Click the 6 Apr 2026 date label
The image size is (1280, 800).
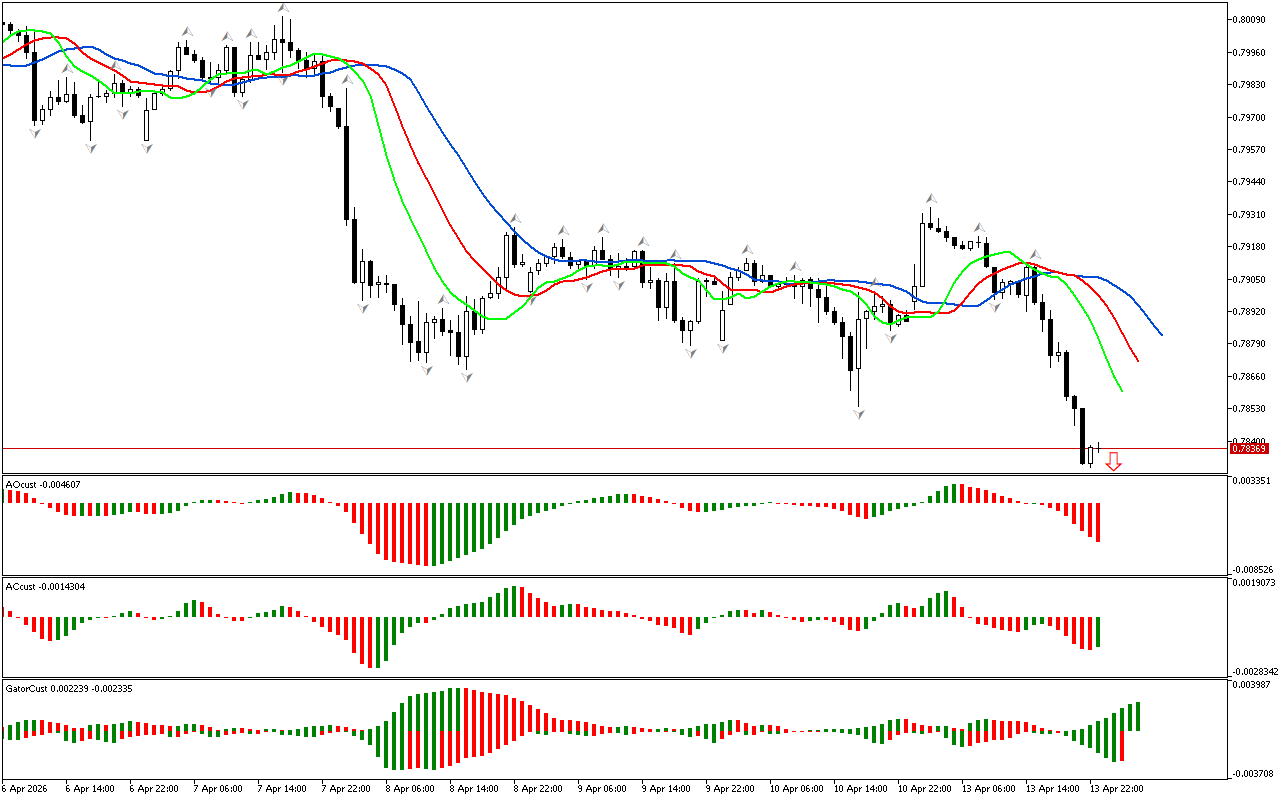click(27, 788)
